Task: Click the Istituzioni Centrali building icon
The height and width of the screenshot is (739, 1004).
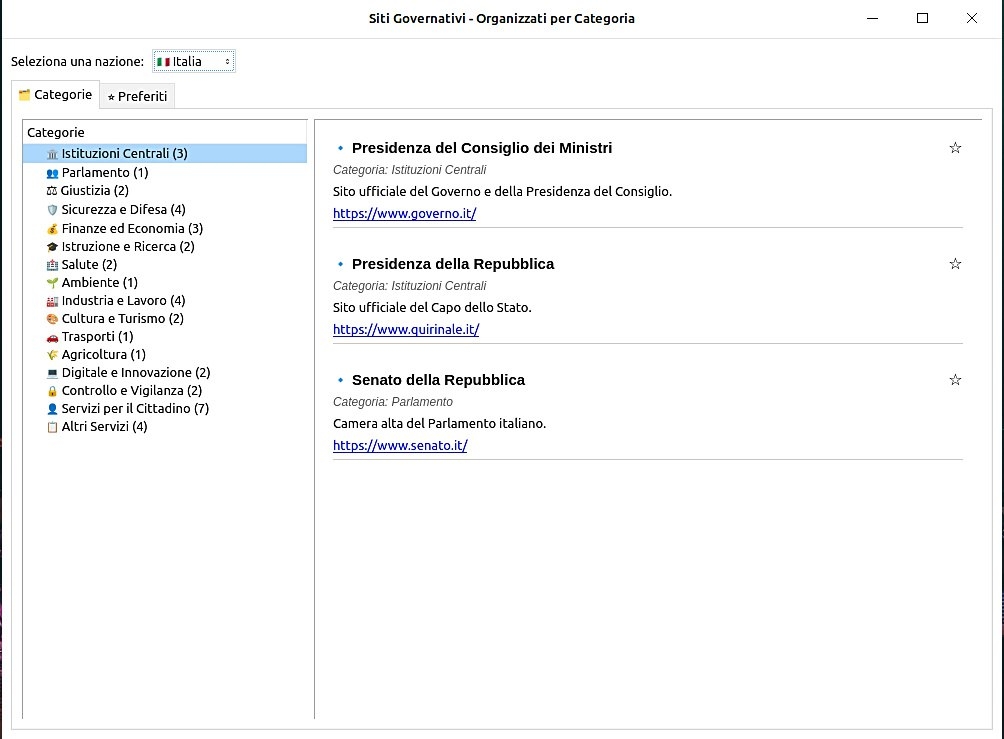Action: pos(53,154)
